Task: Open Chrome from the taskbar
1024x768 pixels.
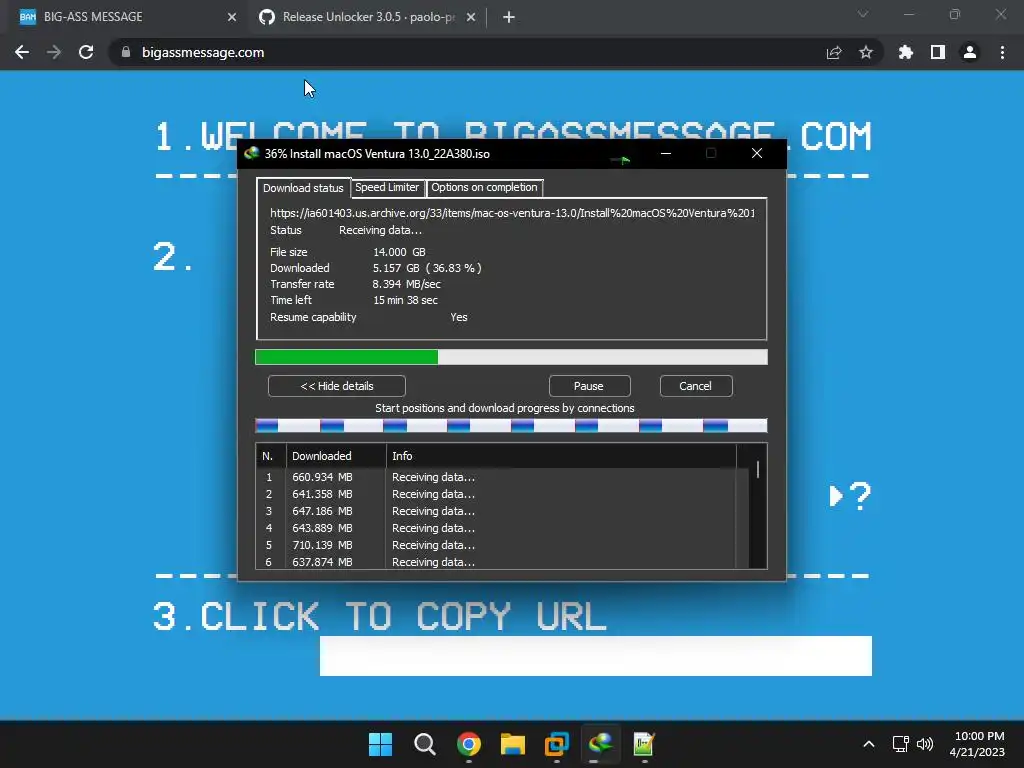Action: point(469,744)
